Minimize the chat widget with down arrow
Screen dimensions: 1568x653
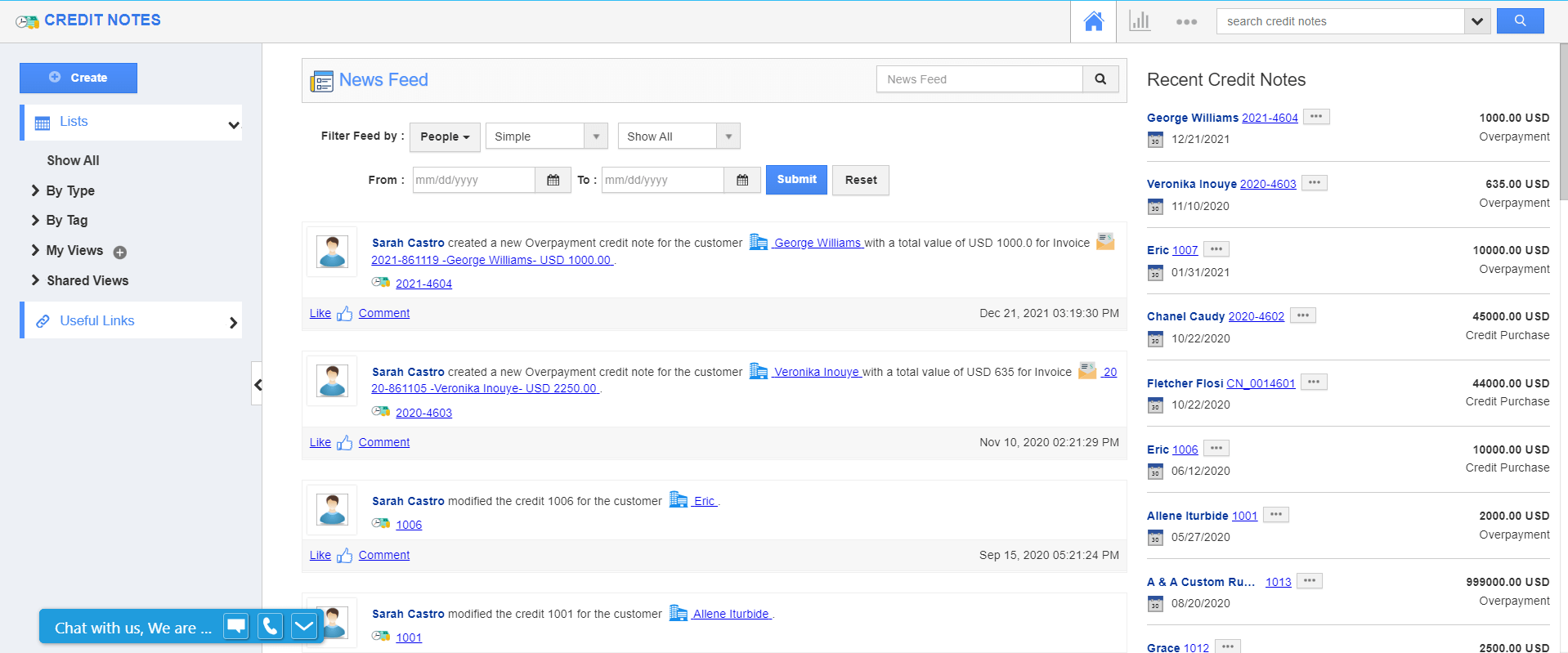[x=304, y=626]
